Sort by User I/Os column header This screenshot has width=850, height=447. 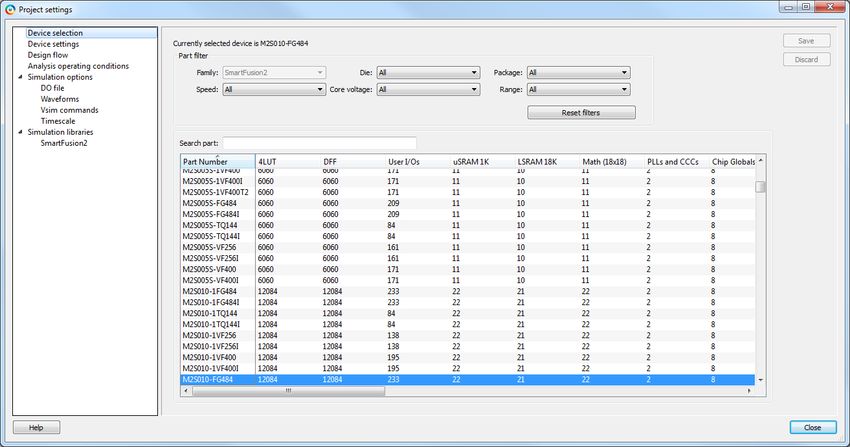418,161
